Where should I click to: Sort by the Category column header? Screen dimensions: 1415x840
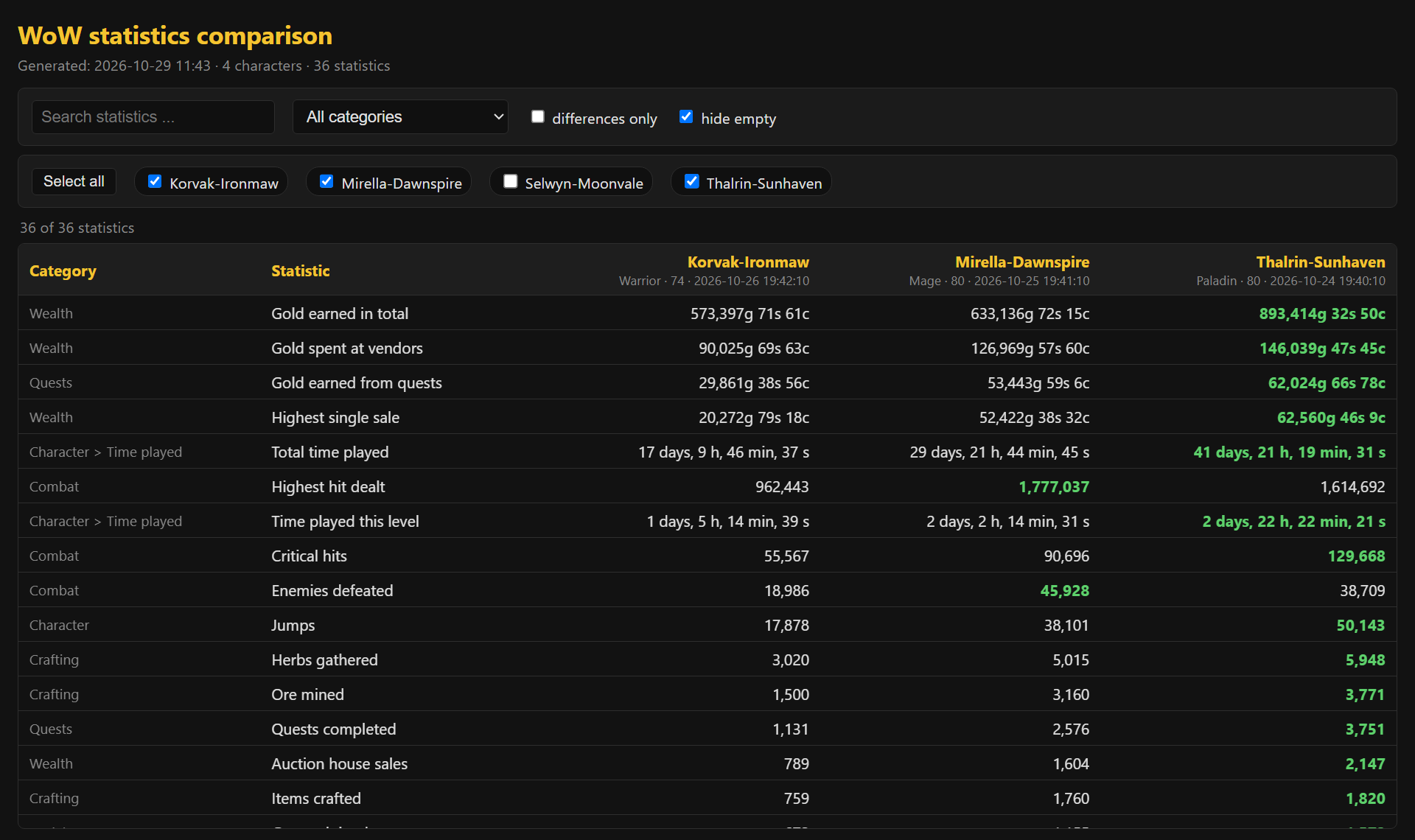click(63, 270)
